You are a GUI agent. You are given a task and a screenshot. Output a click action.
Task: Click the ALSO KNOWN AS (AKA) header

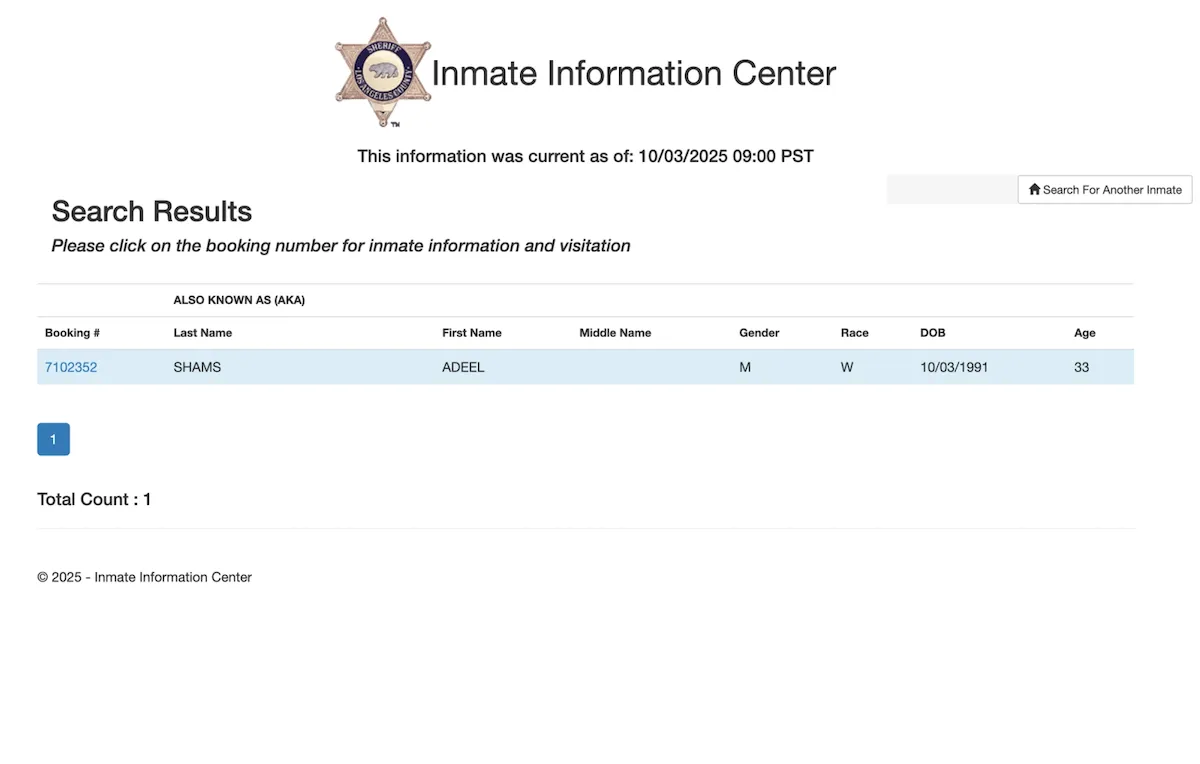pos(239,300)
